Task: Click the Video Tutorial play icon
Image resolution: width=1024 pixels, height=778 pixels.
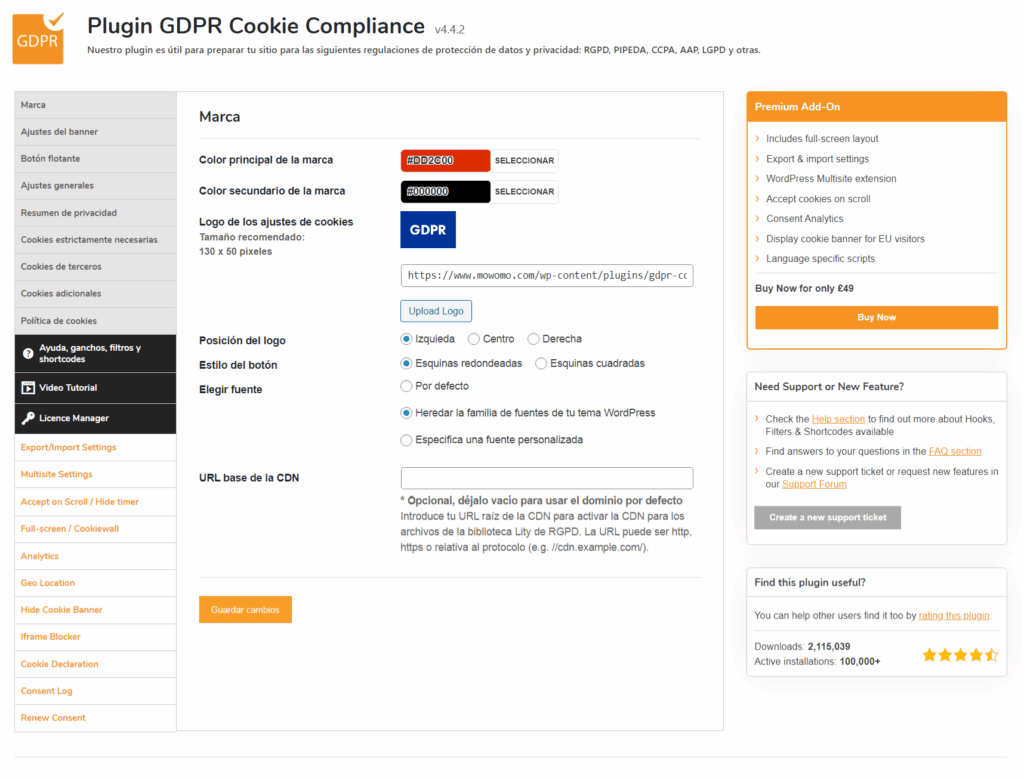Action: pos(28,388)
